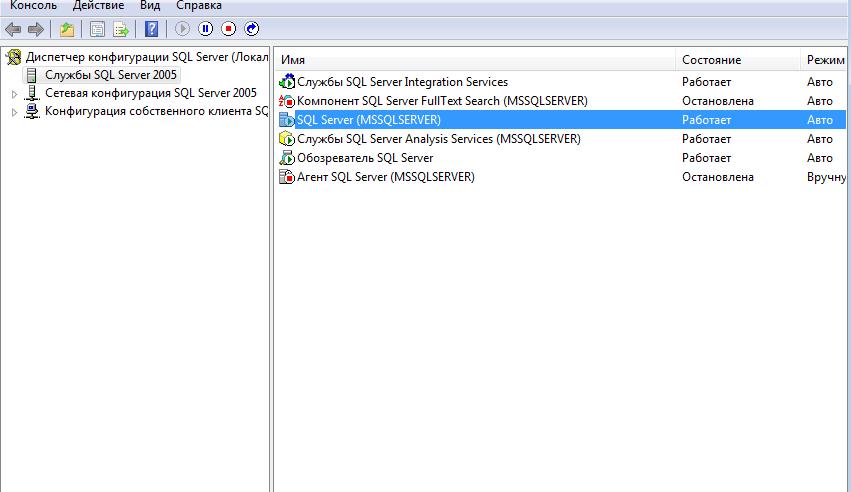Click Авто mode of Обозреватель SQL Server
851x492 pixels.
click(x=820, y=158)
